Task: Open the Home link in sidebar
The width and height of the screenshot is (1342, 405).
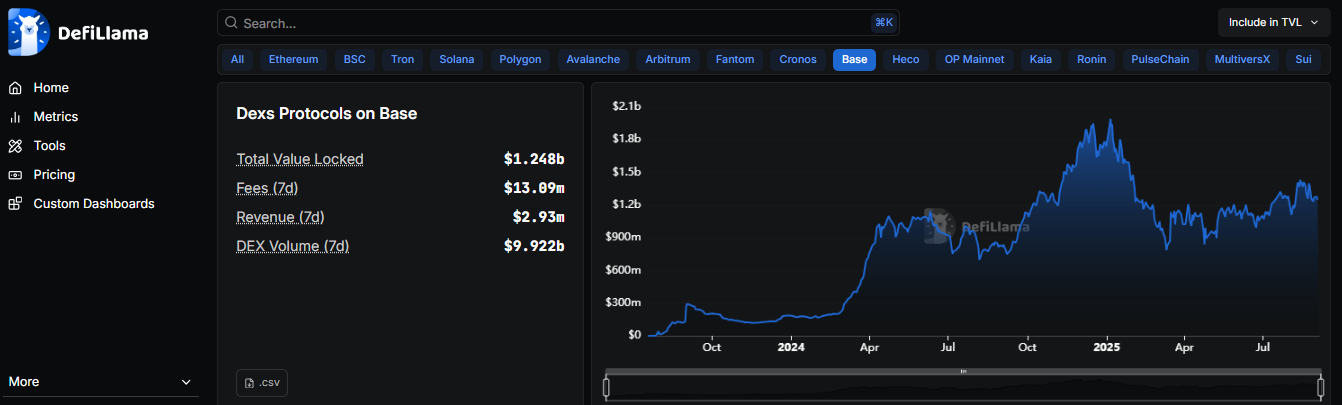Action: pyautogui.click(x=51, y=88)
